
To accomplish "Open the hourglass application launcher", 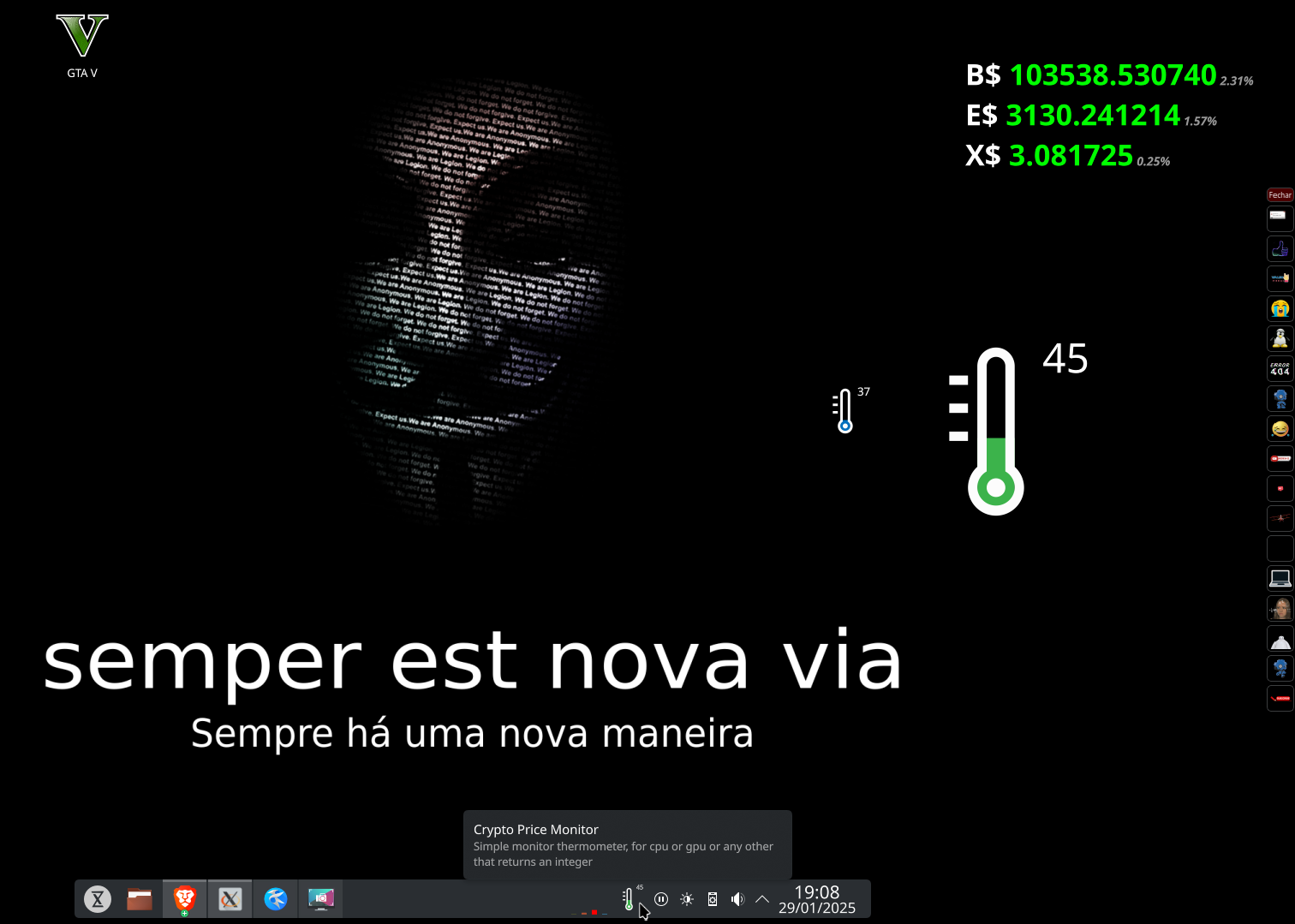I will [98, 899].
